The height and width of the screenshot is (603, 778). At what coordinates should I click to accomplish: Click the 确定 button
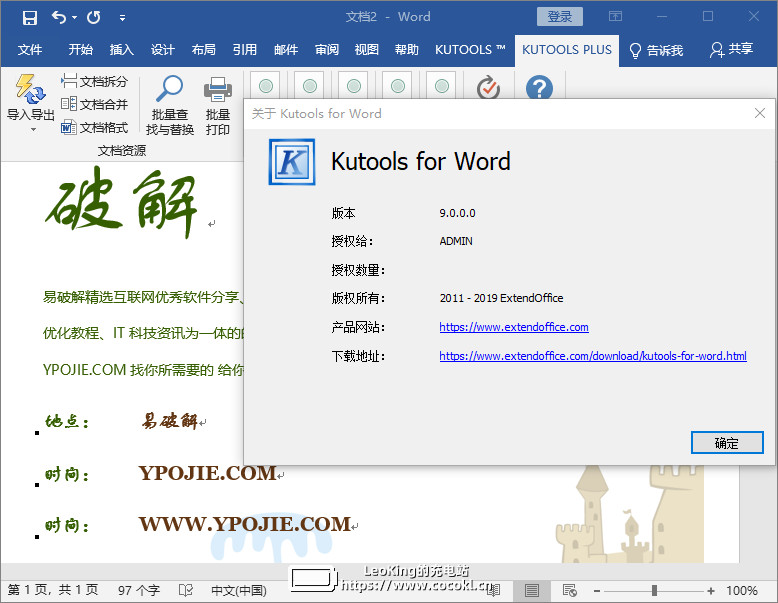click(x=727, y=443)
